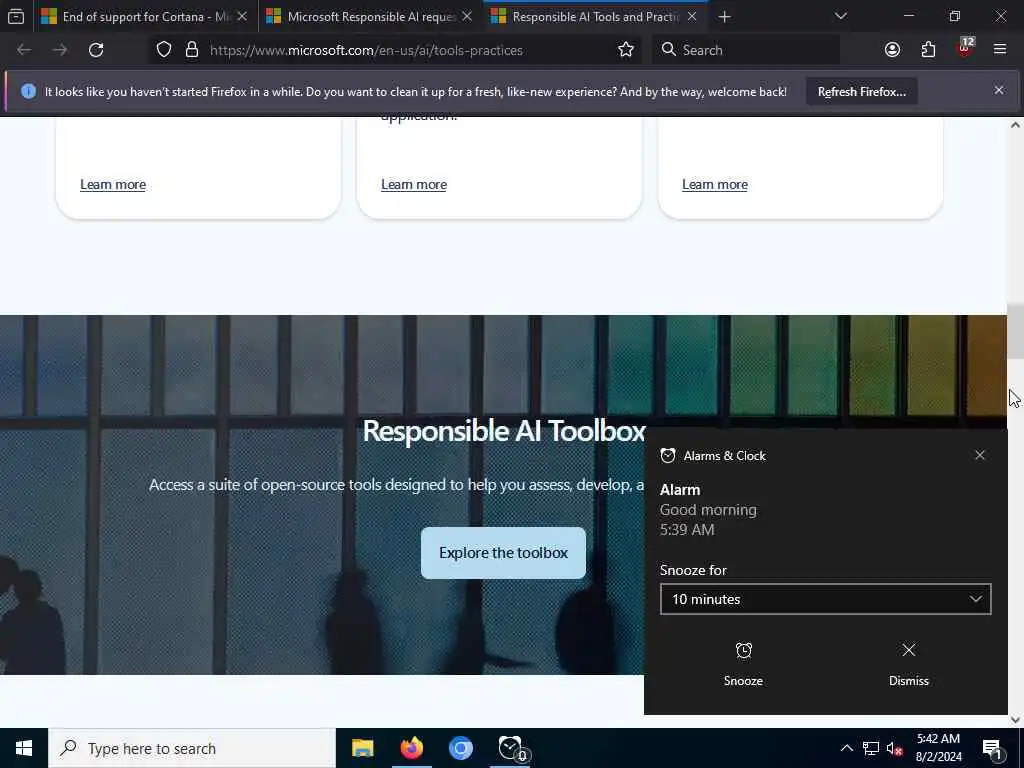This screenshot has height=768, width=1024.
Task: Reload the page with the refresh icon
Action: point(96,50)
